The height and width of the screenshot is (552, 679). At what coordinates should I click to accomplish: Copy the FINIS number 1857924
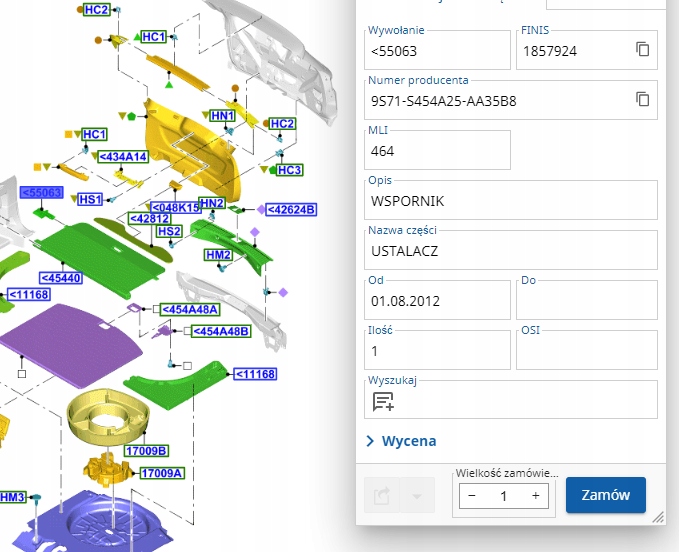point(643,50)
